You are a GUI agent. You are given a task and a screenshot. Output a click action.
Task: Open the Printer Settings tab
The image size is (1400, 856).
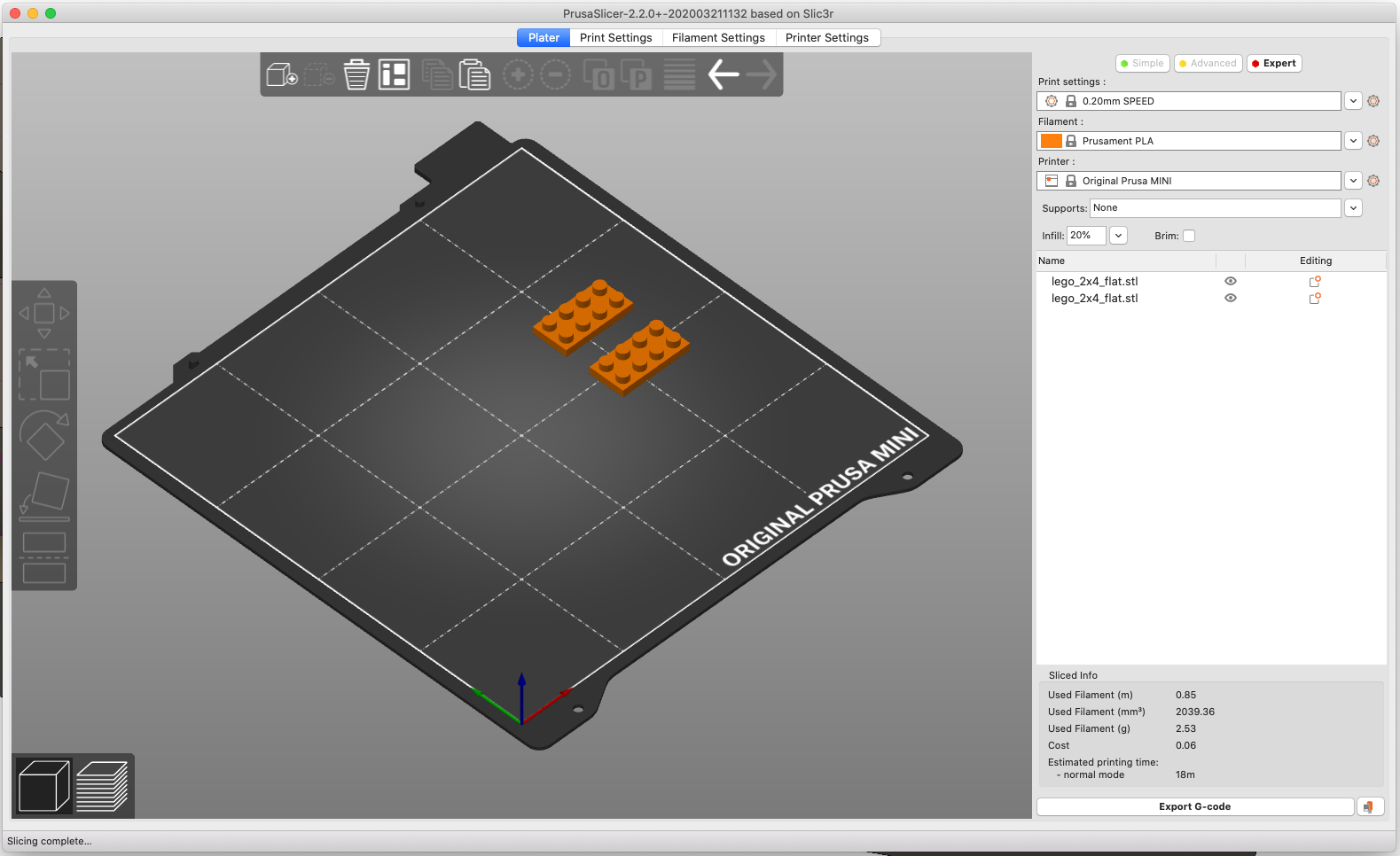pyautogui.click(x=827, y=37)
